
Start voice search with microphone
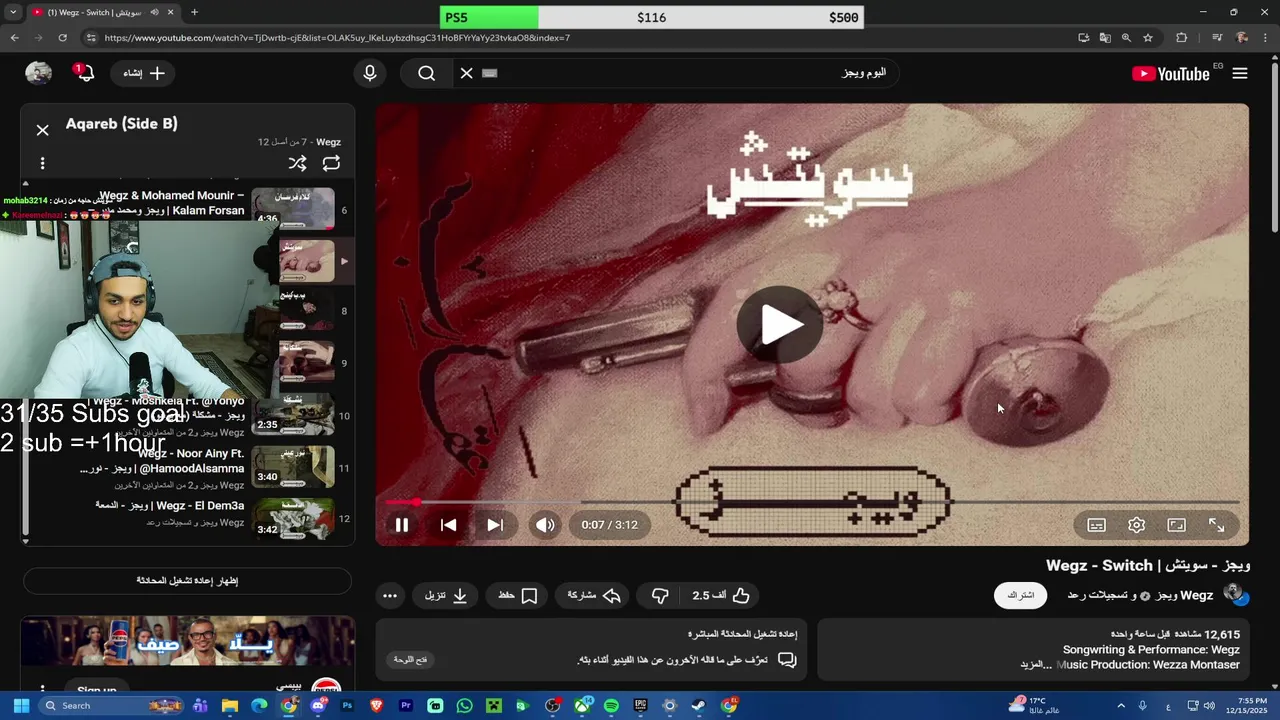click(370, 73)
